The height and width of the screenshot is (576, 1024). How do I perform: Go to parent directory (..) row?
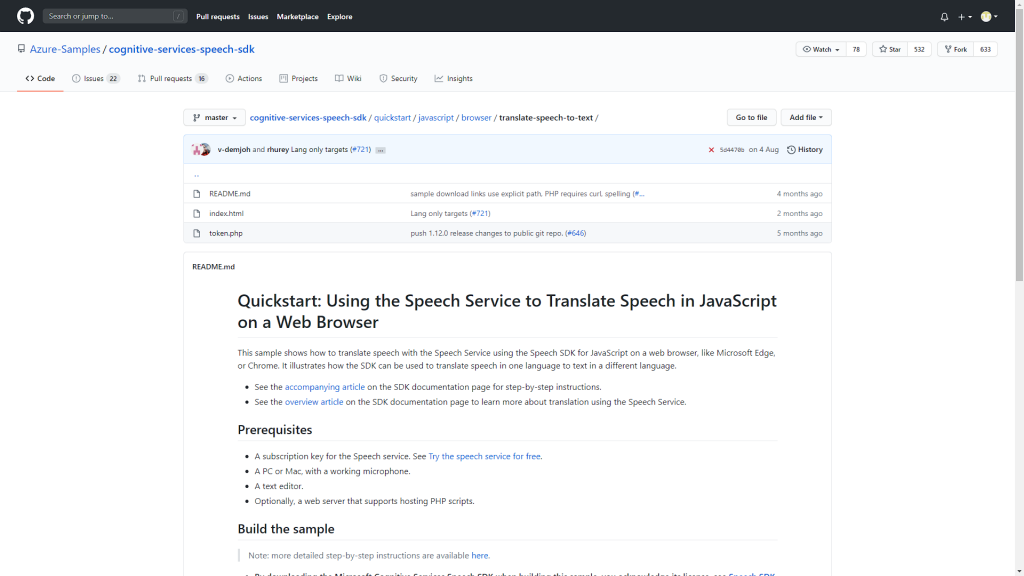click(507, 174)
